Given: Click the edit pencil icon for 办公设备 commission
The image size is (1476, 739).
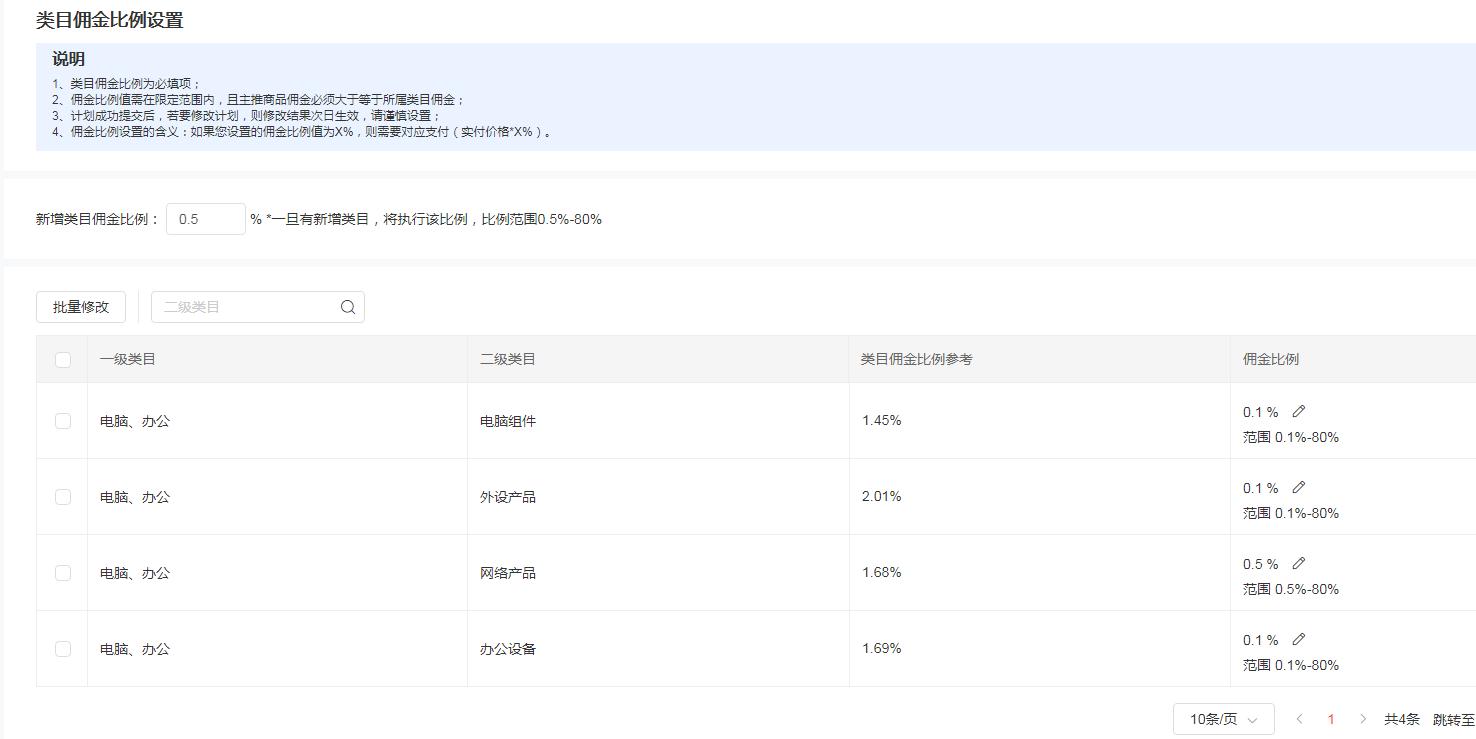Looking at the screenshot, I should (x=1298, y=639).
